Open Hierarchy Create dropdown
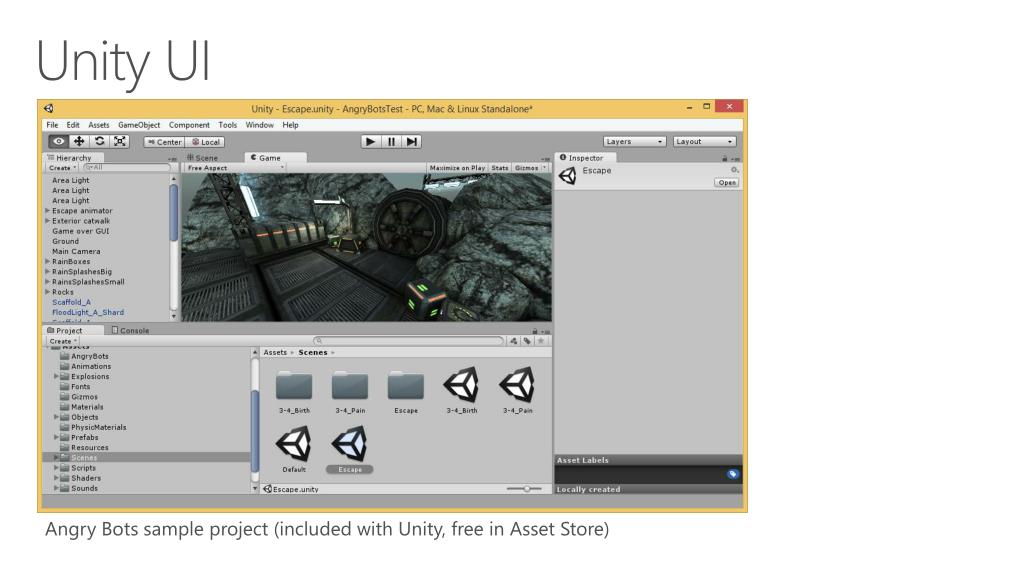 tap(63, 168)
